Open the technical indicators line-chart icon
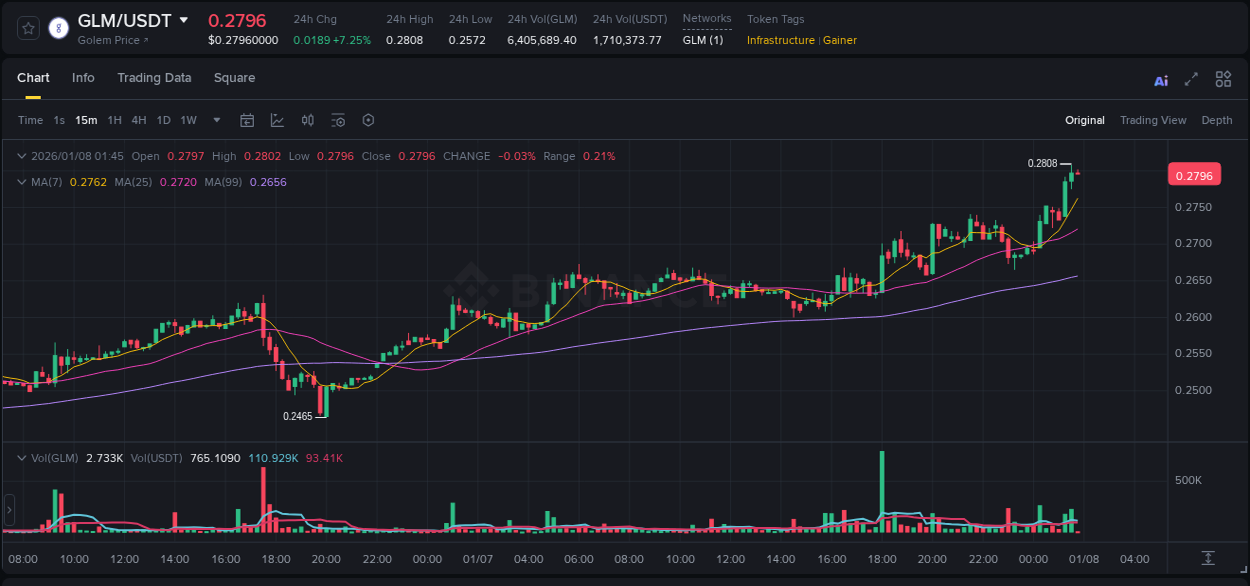 pyautogui.click(x=277, y=120)
